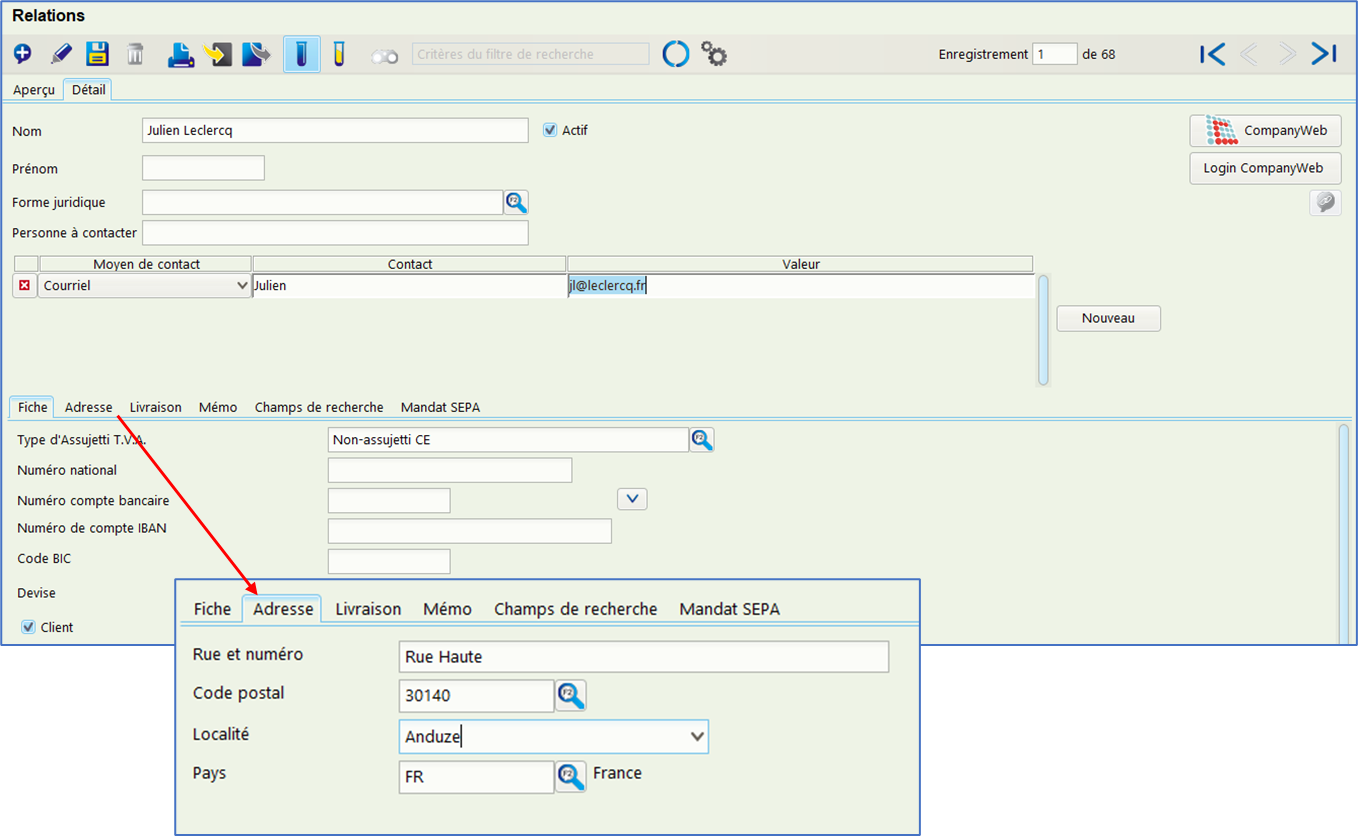Click the contact list vertical scrollbar

[x=1043, y=330]
